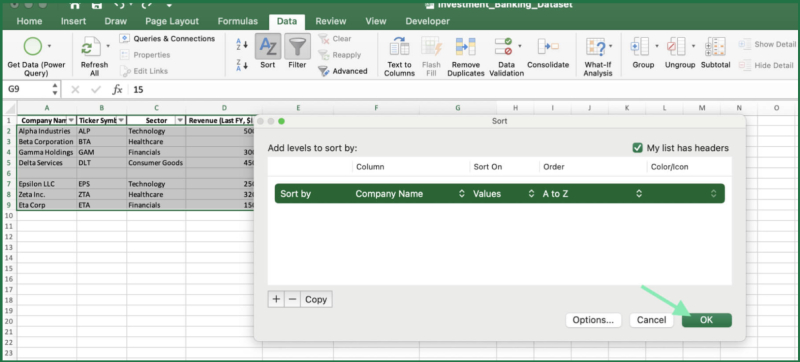Click the Name Box showing G9

pos(27,90)
